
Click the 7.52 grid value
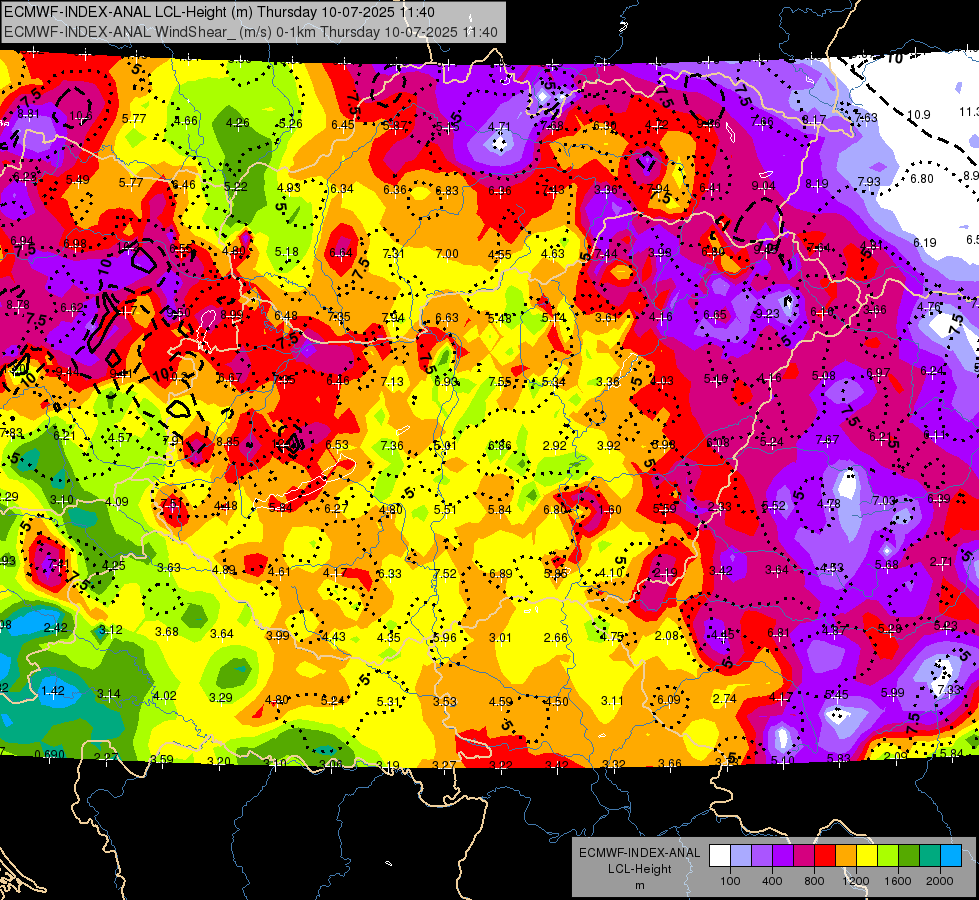445,573
